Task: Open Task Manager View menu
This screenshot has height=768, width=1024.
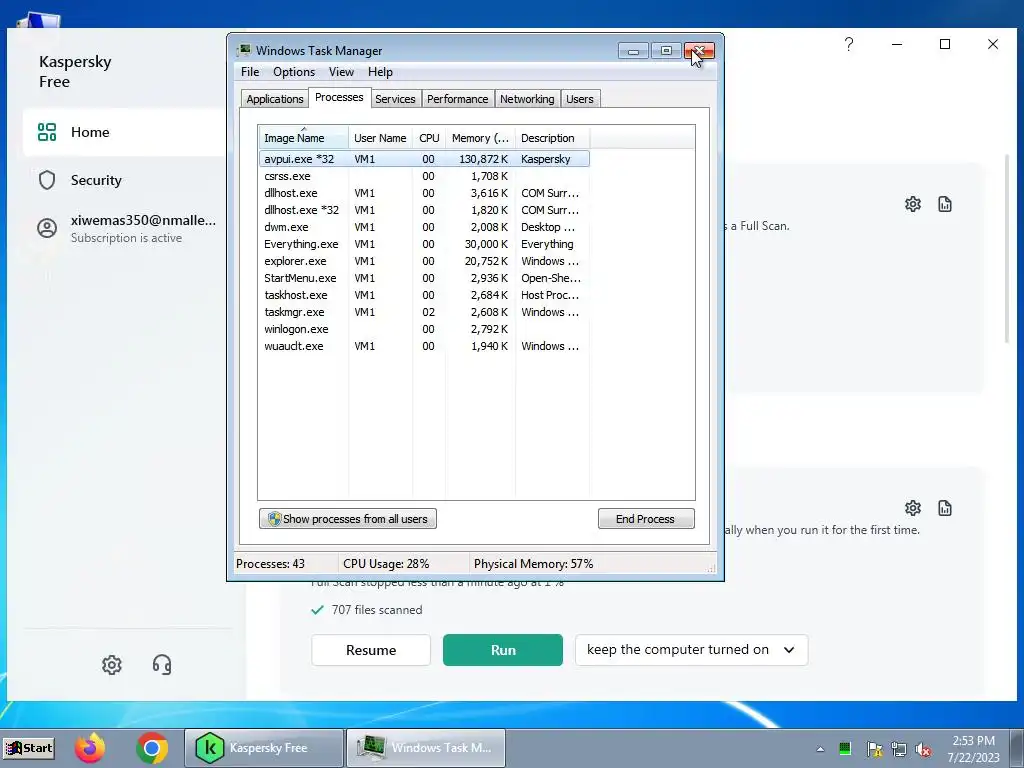Action: tap(341, 72)
